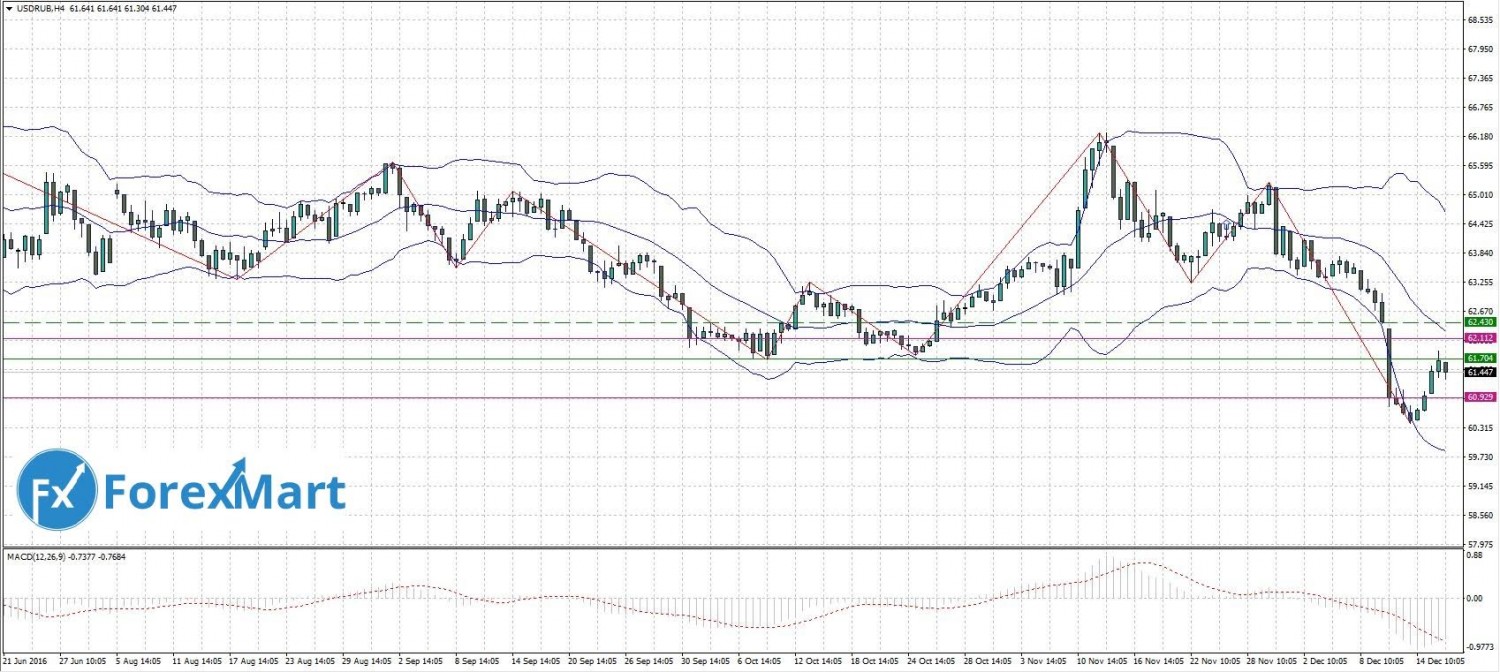Click the green 62.430 price level tag
This screenshot has width=1500, height=672.
click(x=1479, y=323)
